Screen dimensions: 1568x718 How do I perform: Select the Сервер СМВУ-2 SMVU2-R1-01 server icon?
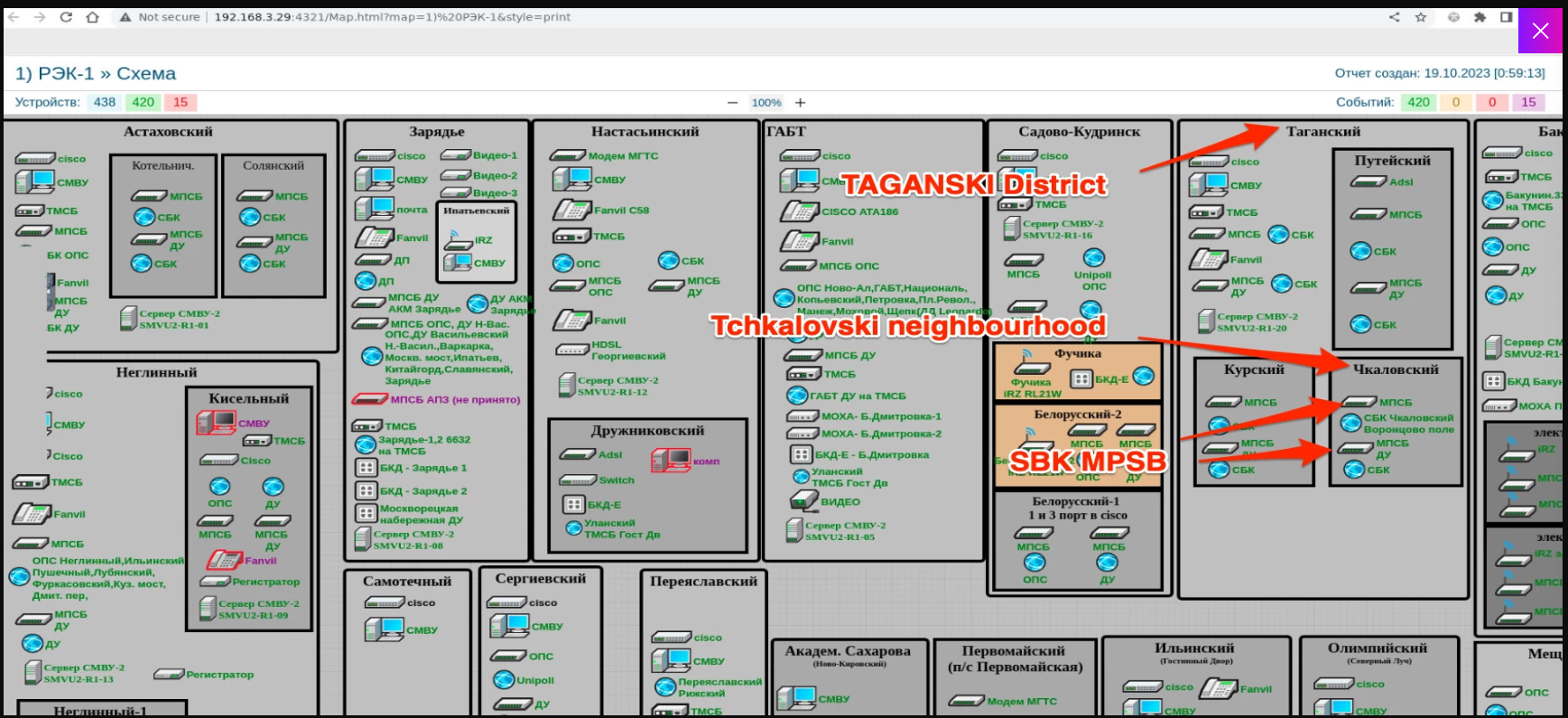[128, 318]
